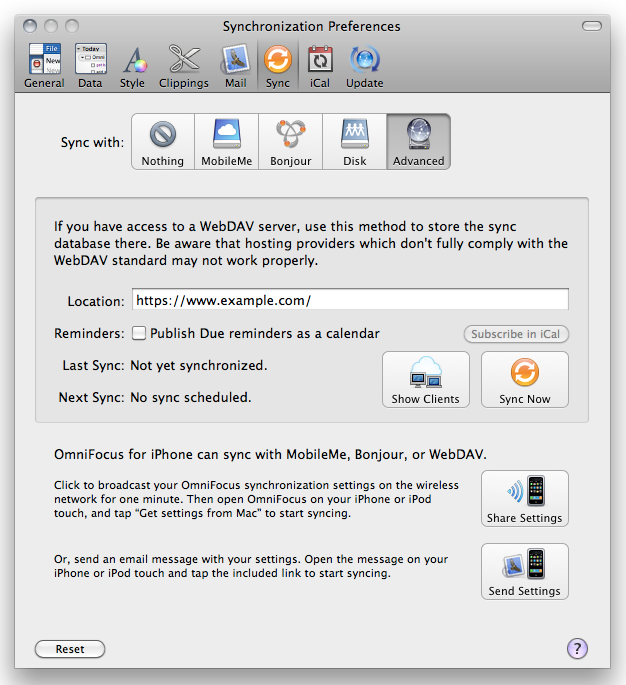Open the Clippings preferences pane
This screenshot has height=685, width=626.
click(184, 66)
